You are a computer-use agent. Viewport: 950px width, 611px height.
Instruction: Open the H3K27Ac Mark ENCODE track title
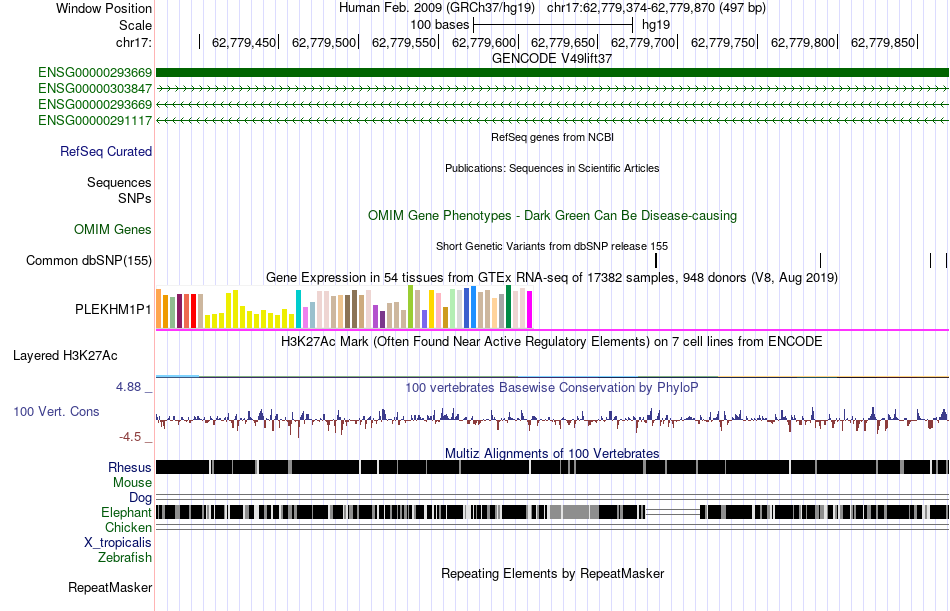552,342
